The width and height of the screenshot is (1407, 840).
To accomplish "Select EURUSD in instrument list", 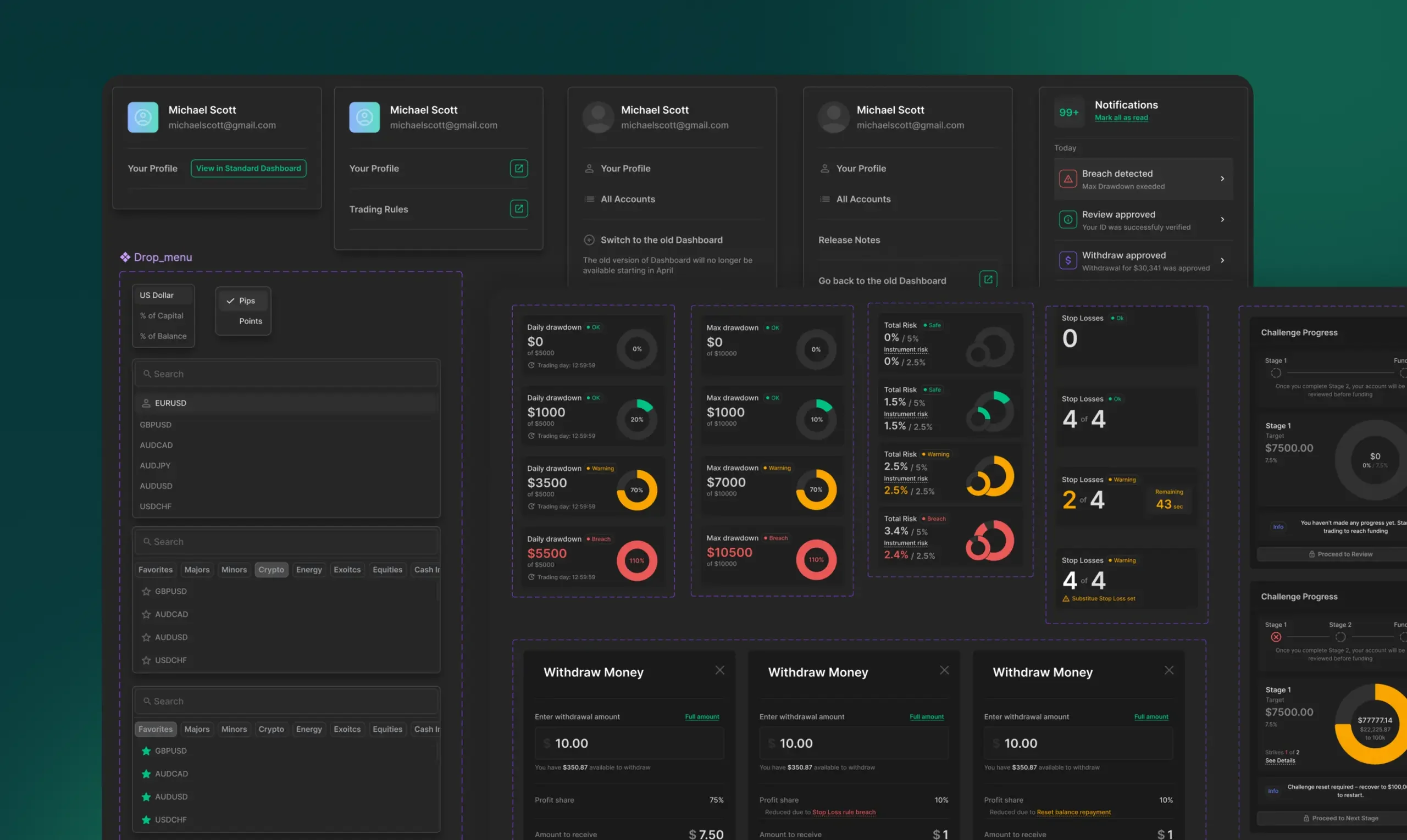I will [x=286, y=403].
